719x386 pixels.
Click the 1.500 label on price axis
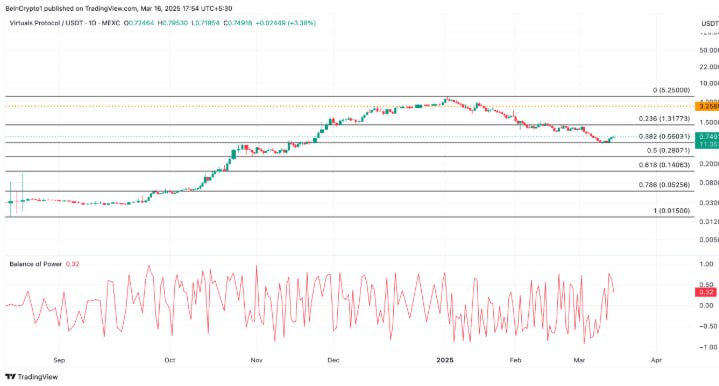tap(709, 123)
